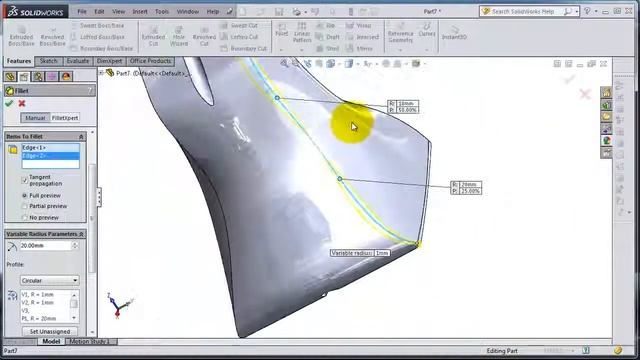Viewport: 640px width, 360px height.
Task: Open the FeatureManager design tree tab icon
Action: click(x=10, y=76)
